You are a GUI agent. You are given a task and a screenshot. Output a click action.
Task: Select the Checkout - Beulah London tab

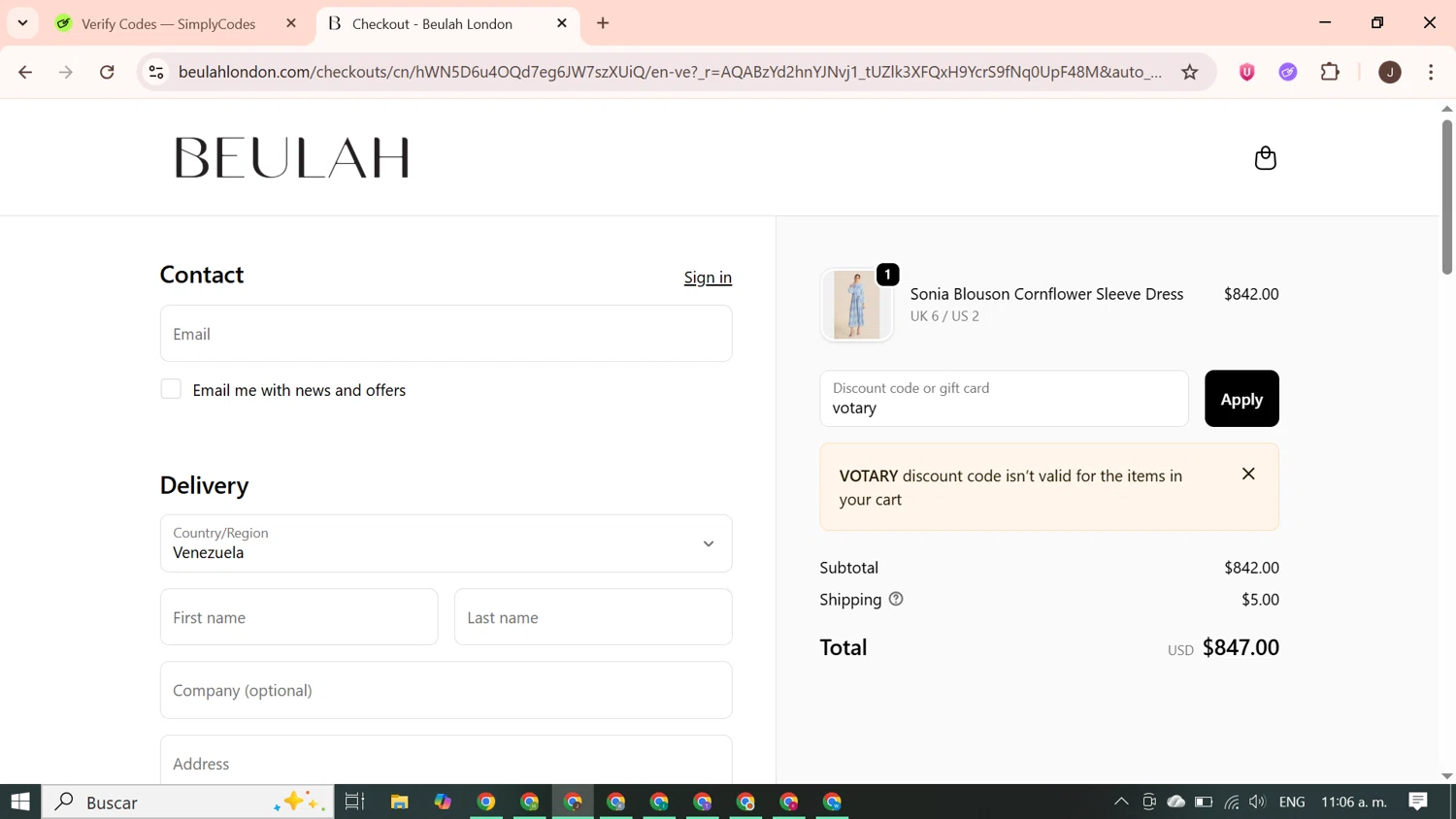tap(432, 23)
